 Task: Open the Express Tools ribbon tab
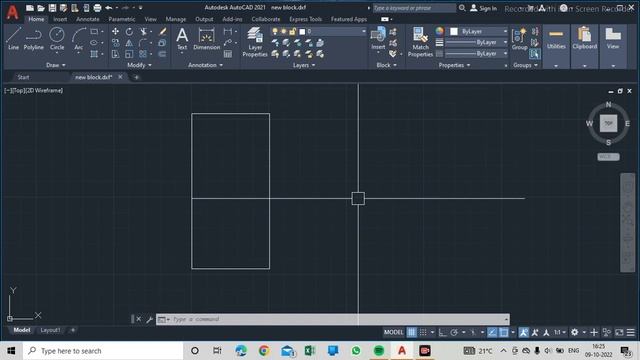pyautogui.click(x=305, y=19)
